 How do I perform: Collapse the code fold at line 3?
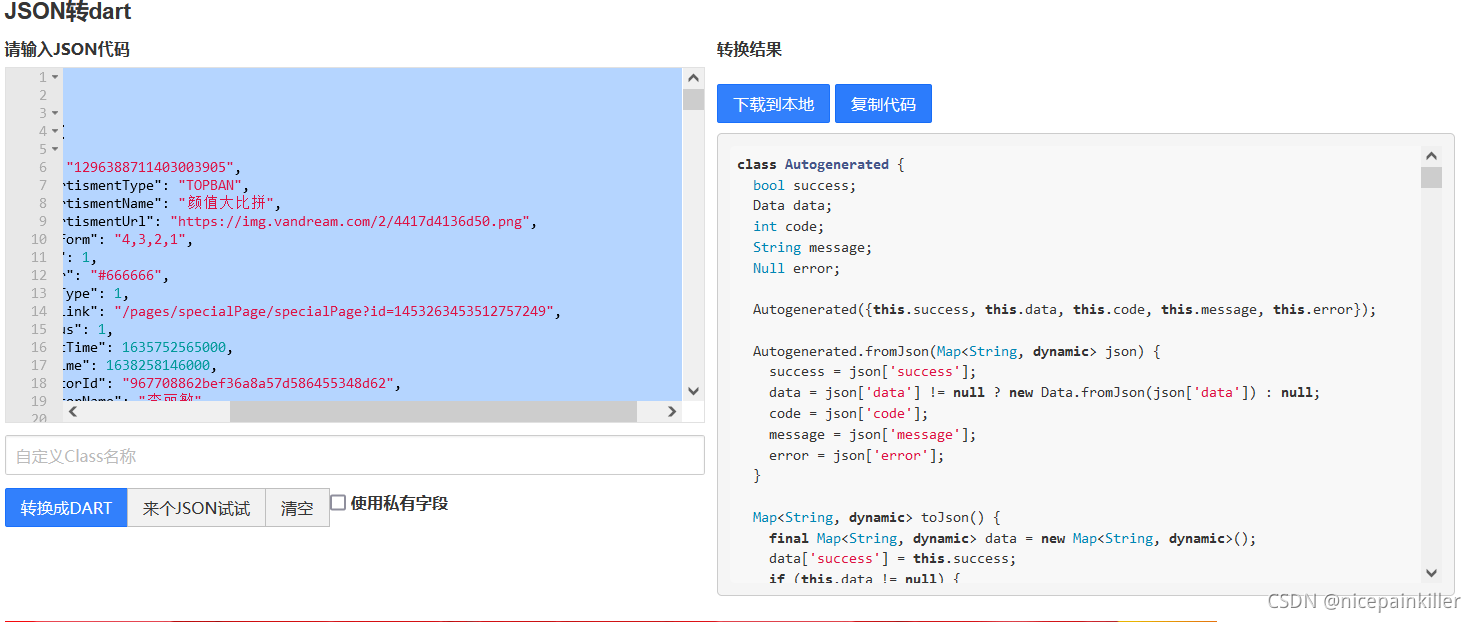[x=52, y=112]
